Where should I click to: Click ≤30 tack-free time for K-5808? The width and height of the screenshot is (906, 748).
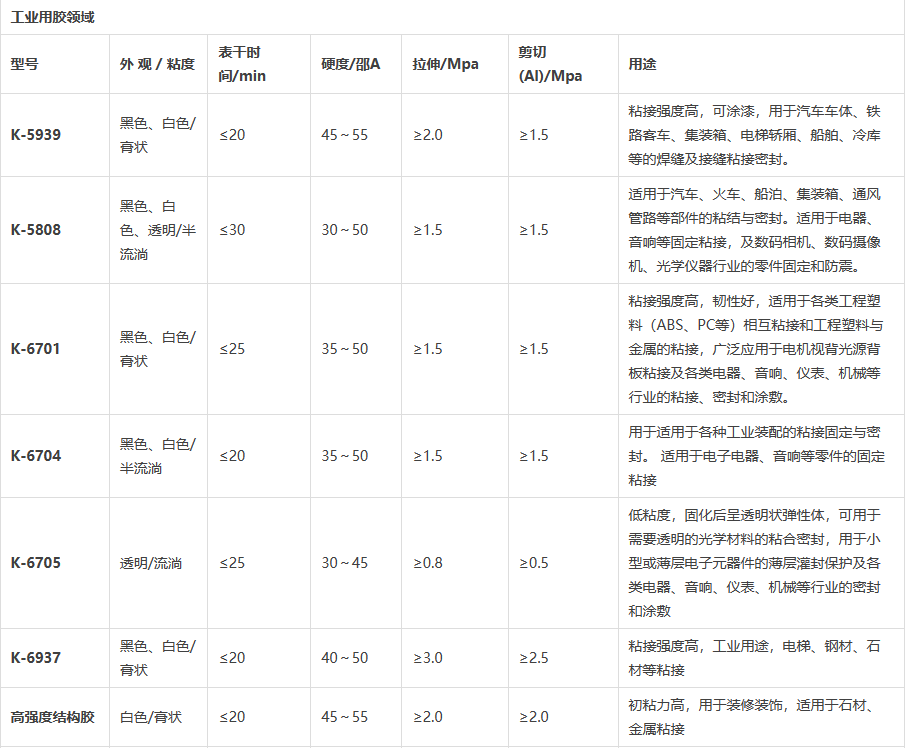click(232, 230)
